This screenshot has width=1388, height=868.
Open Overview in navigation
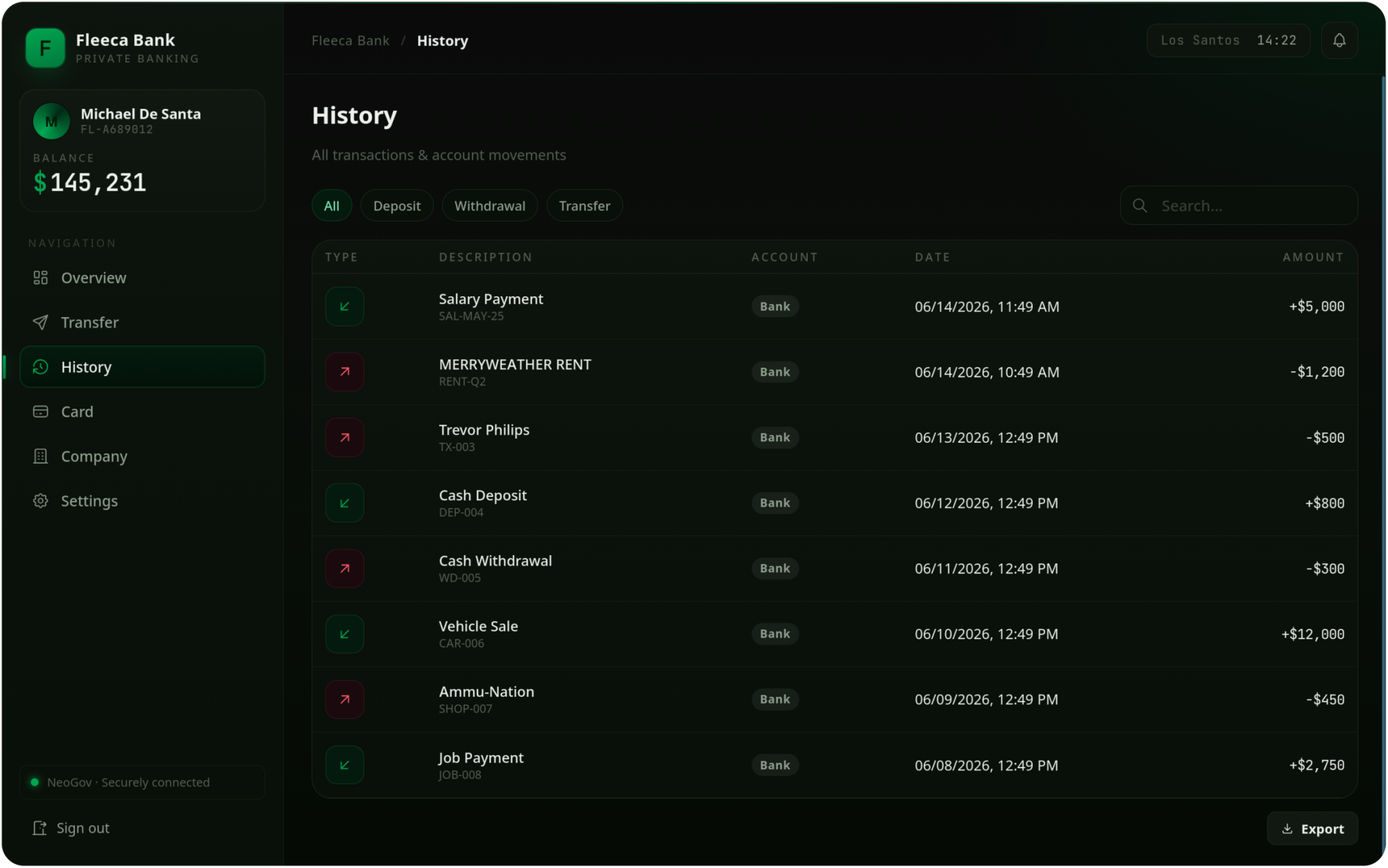pyautogui.click(x=142, y=278)
